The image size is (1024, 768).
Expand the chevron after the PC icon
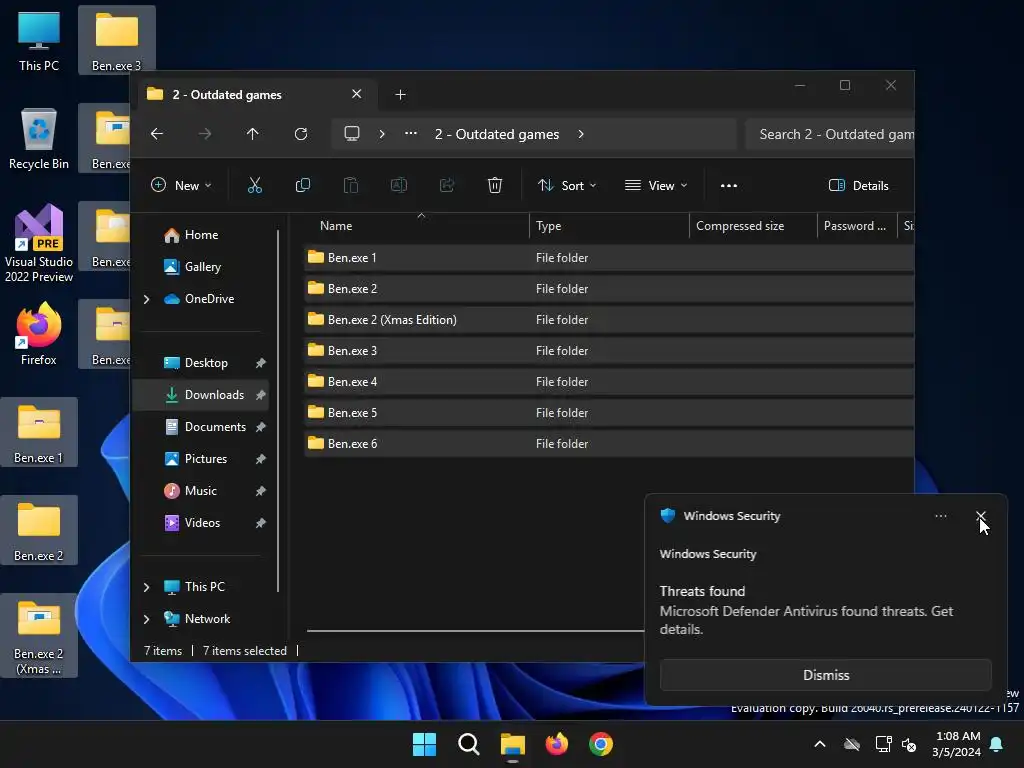pos(382,134)
